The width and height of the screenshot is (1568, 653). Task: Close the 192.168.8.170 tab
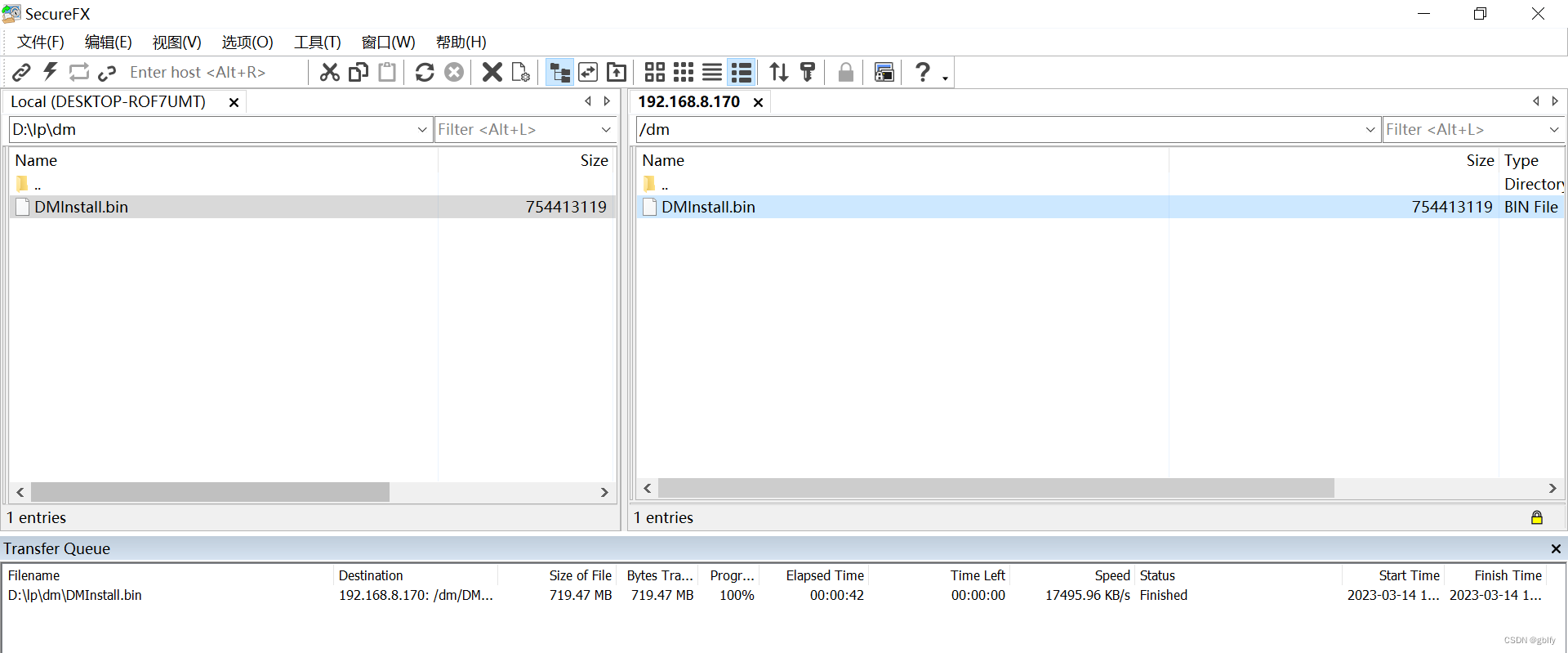coord(758,102)
